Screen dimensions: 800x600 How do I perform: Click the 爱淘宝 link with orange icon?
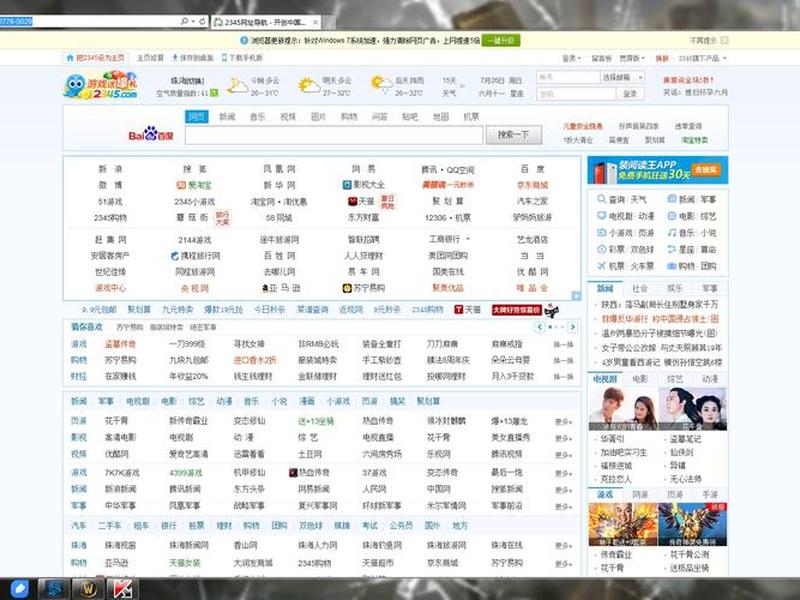click(194, 185)
